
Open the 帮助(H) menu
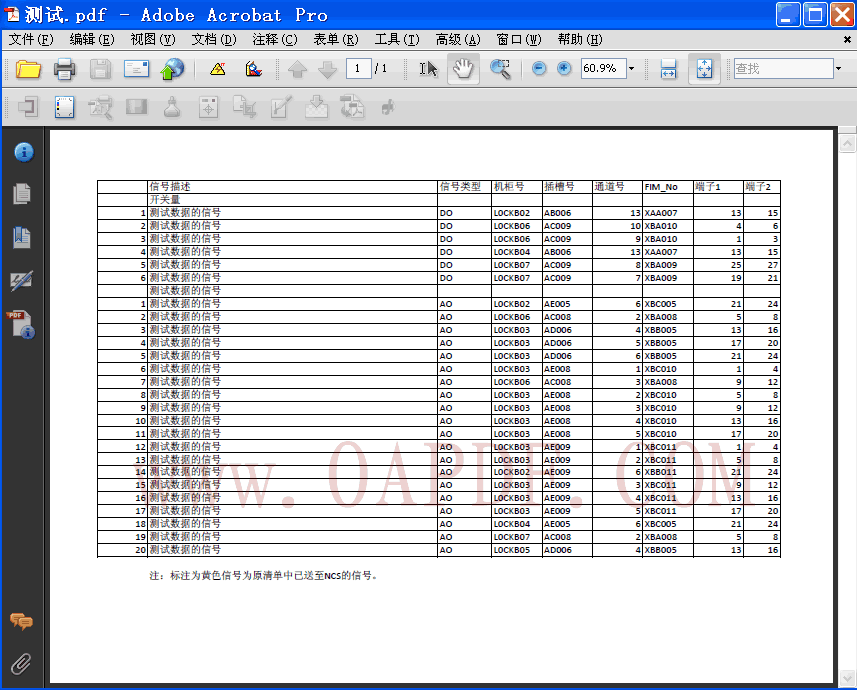click(x=580, y=39)
